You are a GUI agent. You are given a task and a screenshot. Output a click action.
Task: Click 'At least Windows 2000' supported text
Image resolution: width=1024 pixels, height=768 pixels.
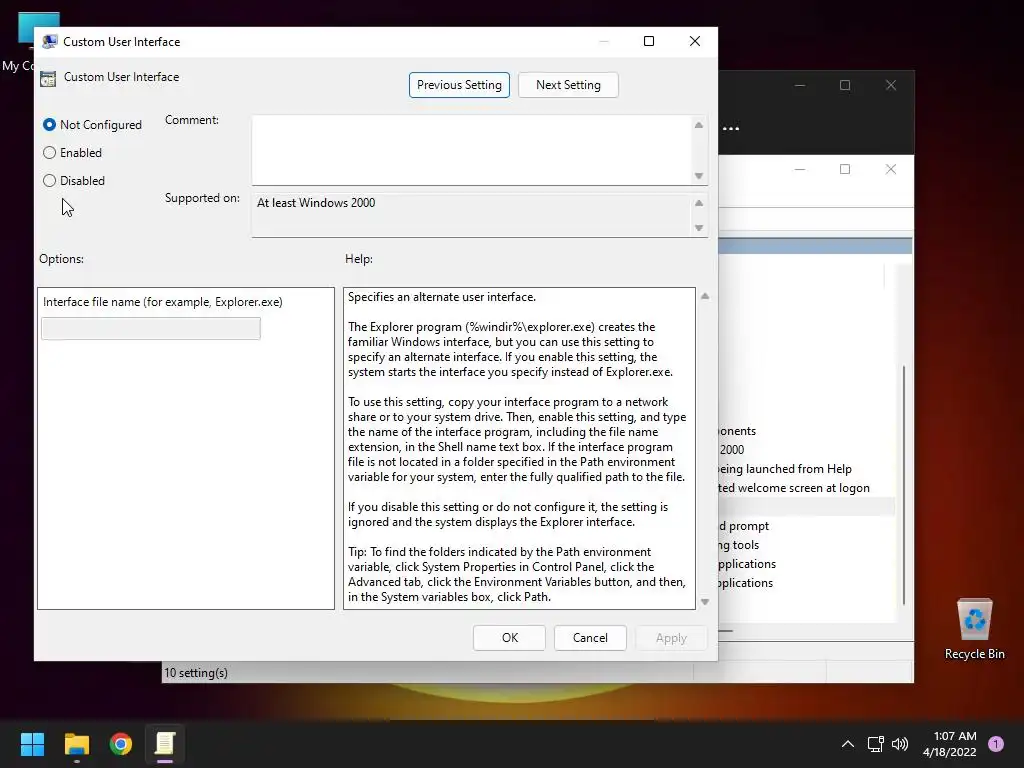pyautogui.click(x=316, y=203)
